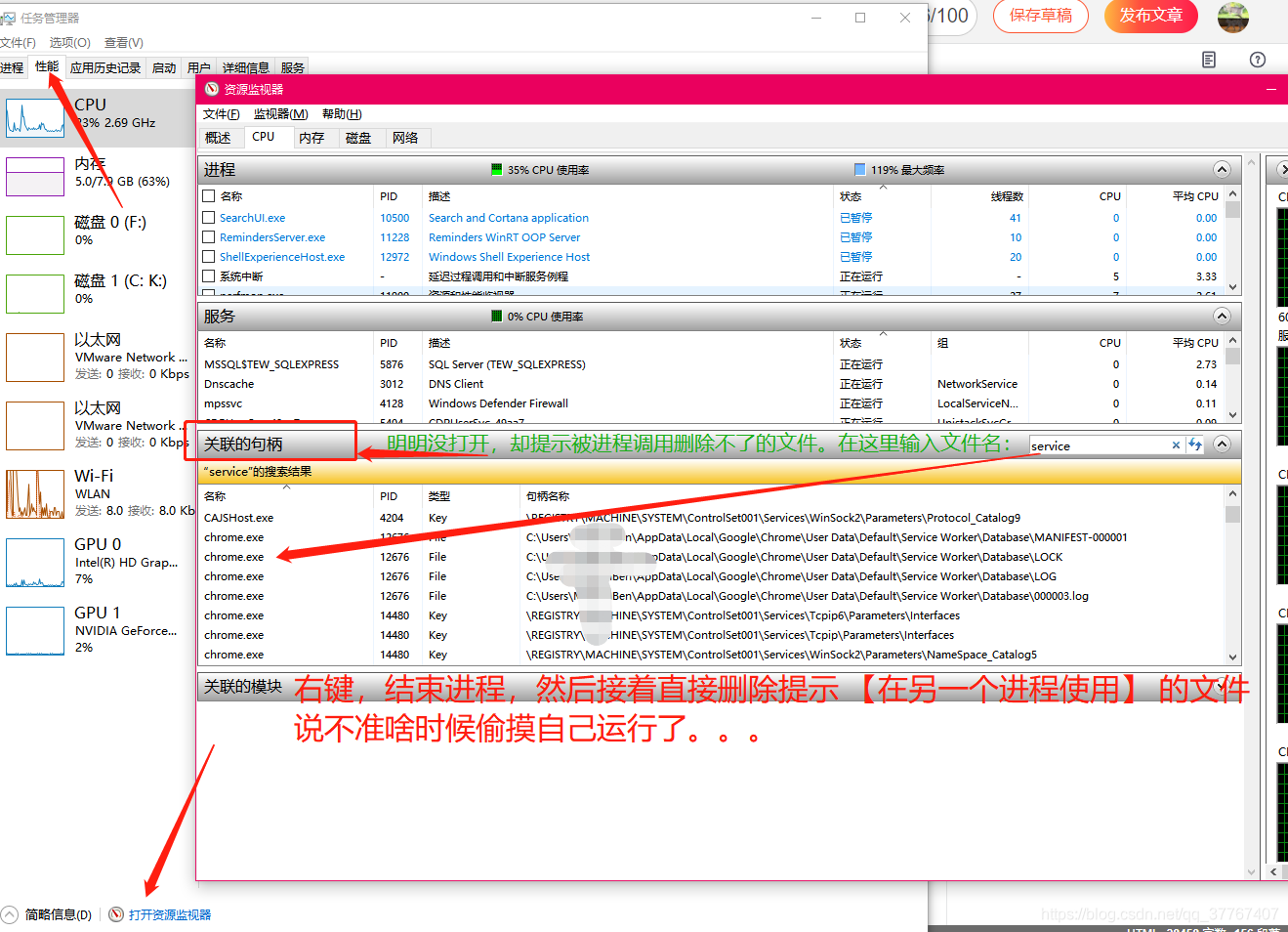
Task: Click the Task Manager title icon
Action: 8,18
